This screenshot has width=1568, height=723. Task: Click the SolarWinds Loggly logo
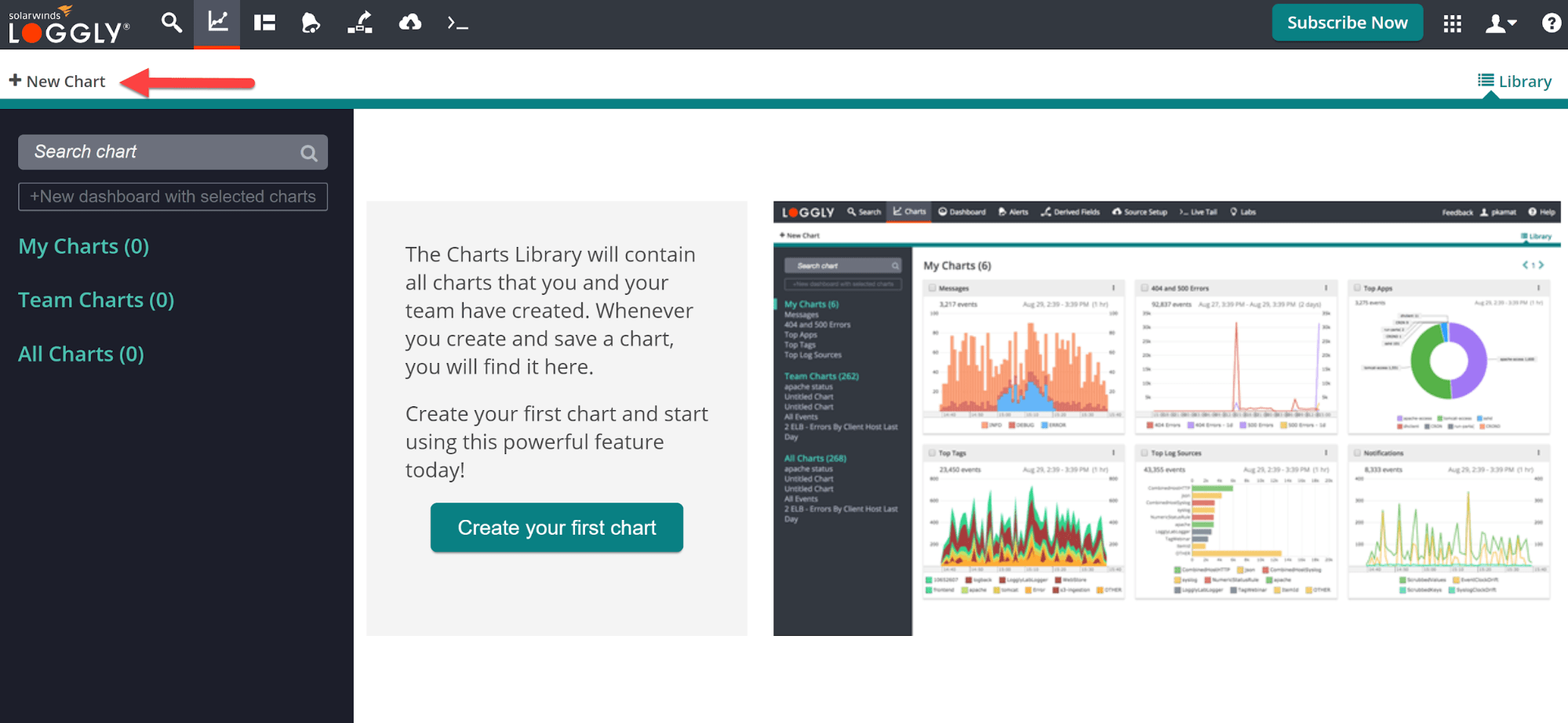(69, 25)
